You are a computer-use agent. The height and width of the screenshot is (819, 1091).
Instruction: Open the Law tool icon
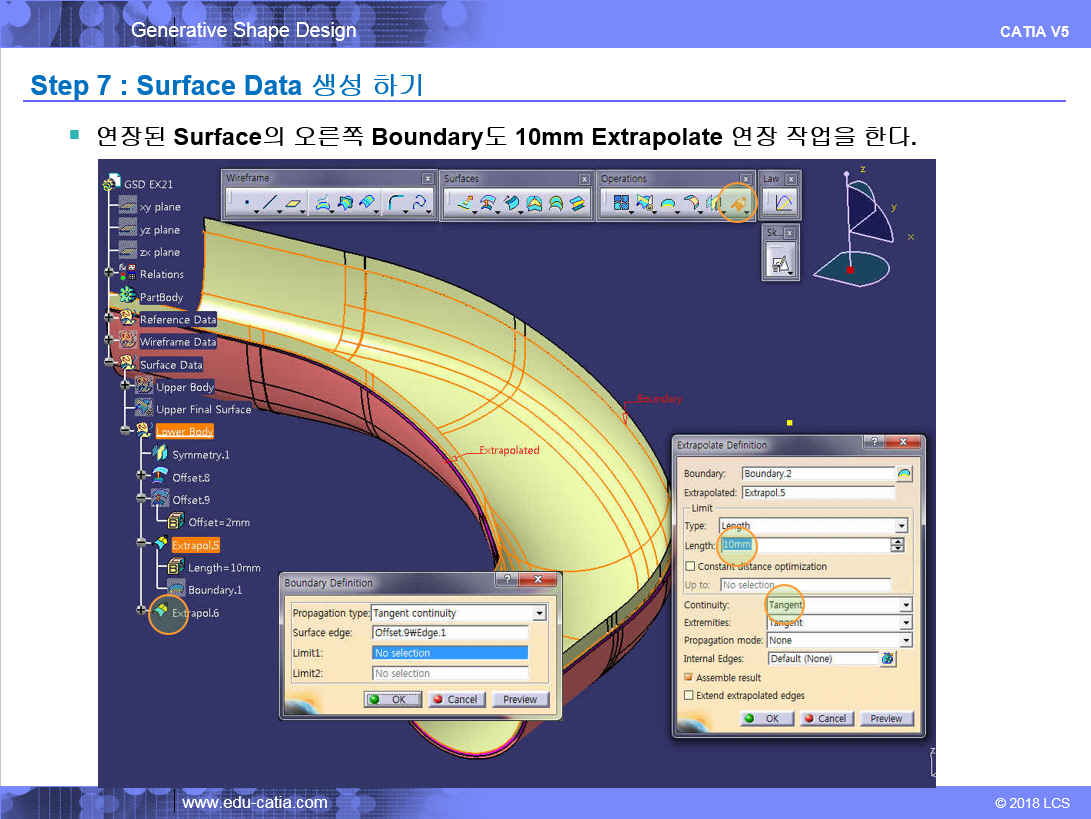click(783, 204)
